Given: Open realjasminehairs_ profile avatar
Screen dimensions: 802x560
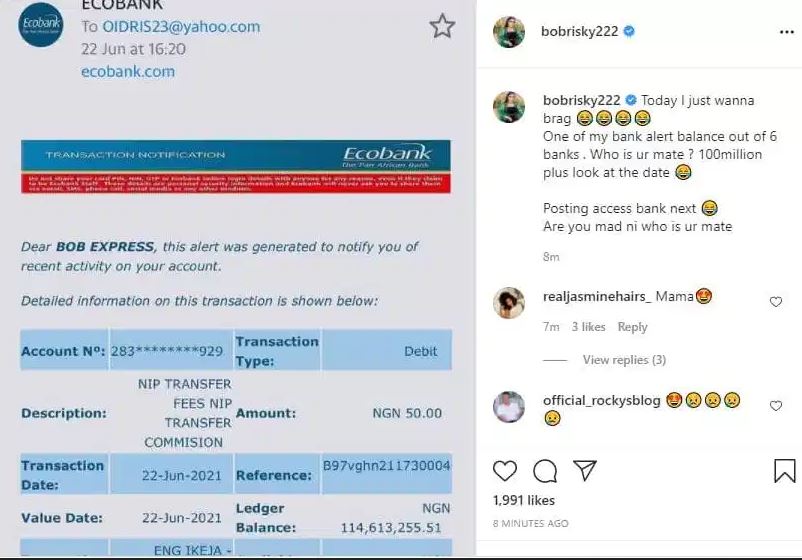Looking at the screenshot, I should coord(510,303).
